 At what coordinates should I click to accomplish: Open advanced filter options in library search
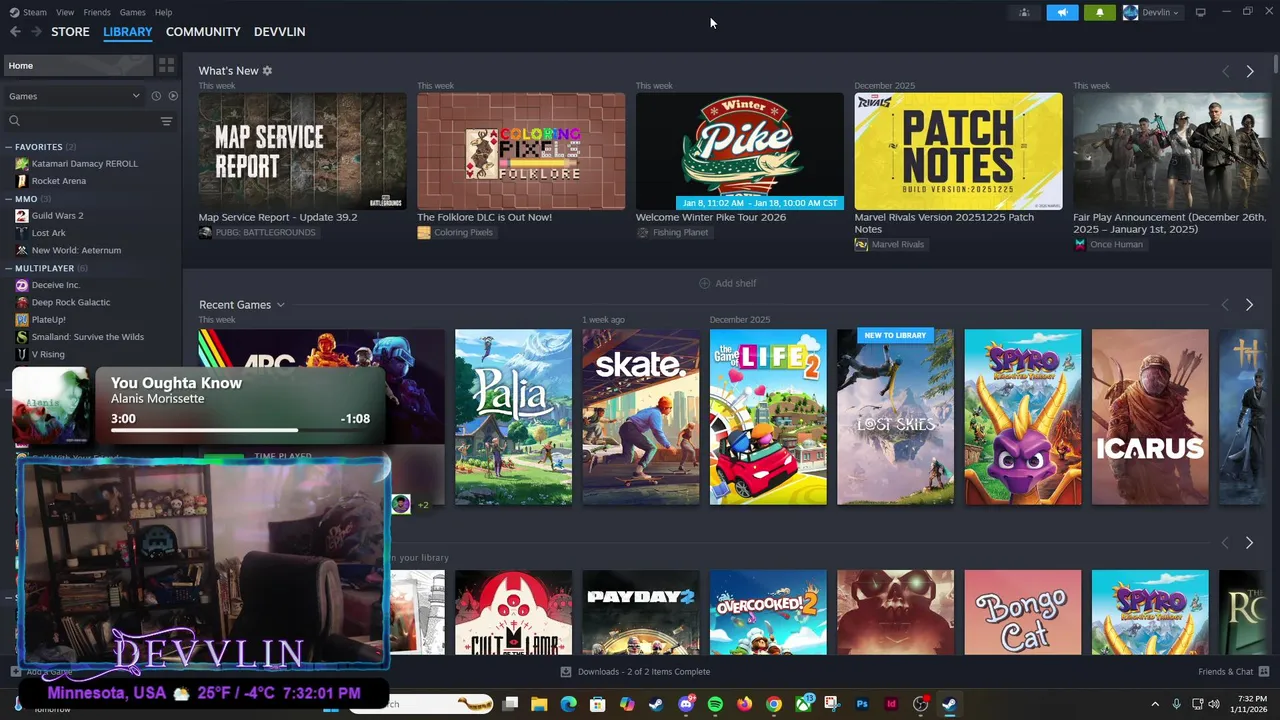point(166,121)
